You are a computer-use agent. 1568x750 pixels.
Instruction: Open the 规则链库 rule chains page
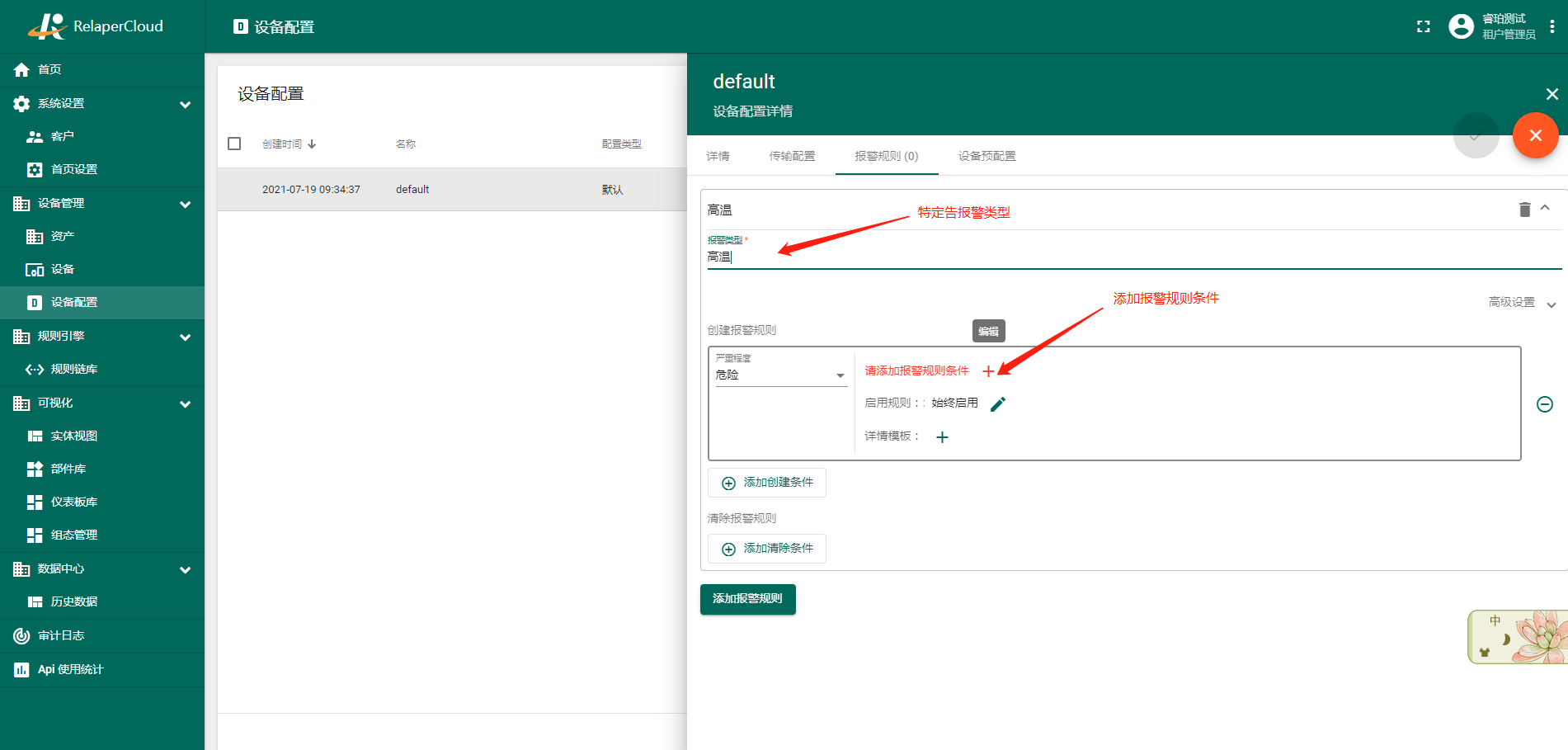coord(102,369)
